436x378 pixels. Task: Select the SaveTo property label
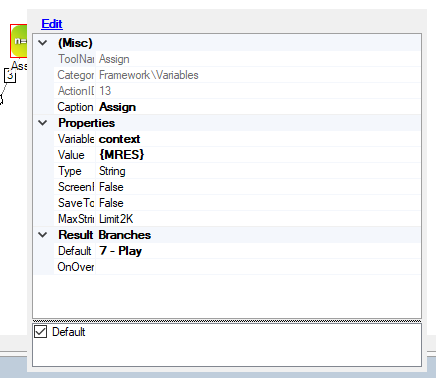tap(75, 203)
